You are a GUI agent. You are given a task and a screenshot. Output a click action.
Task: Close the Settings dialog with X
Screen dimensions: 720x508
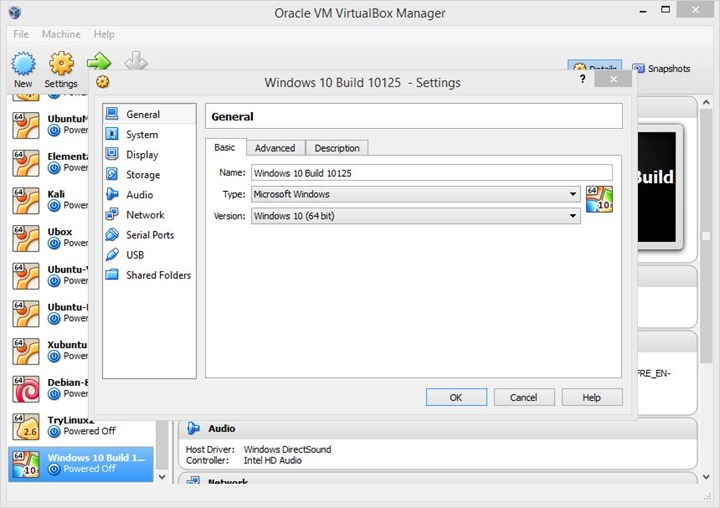tap(613, 79)
